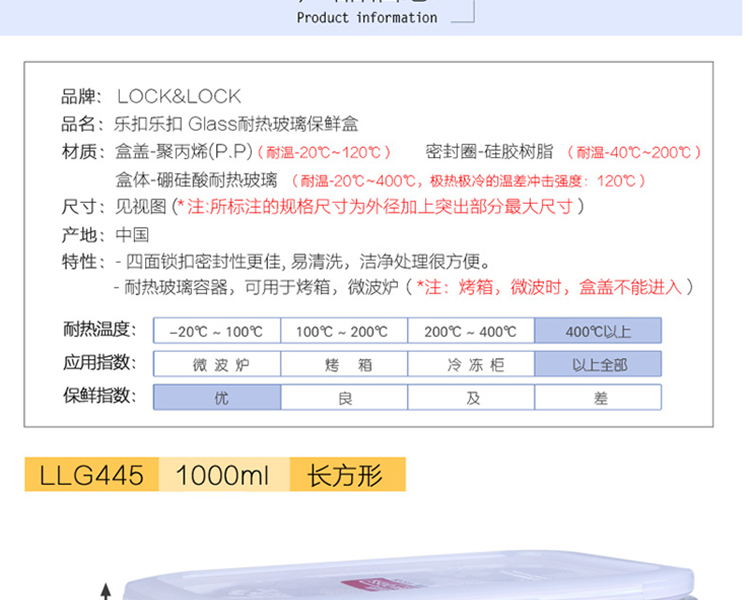Click the temperature cell '-20℃ ~ 100℃'
The height and width of the screenshot is (600, 750).
[x=217, y=331]
